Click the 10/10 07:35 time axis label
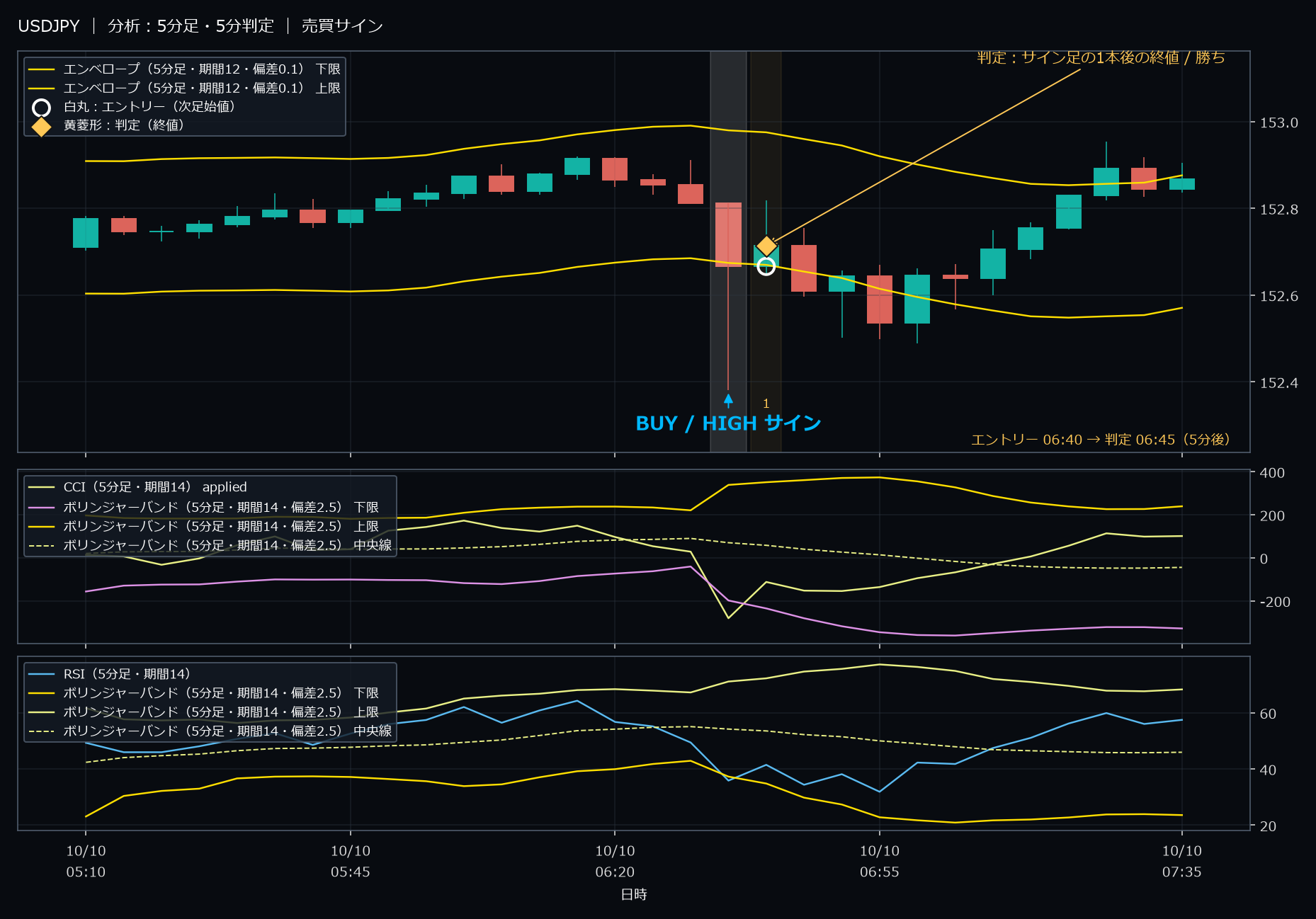This screenshot has height=919, width=1316. 1181,862
